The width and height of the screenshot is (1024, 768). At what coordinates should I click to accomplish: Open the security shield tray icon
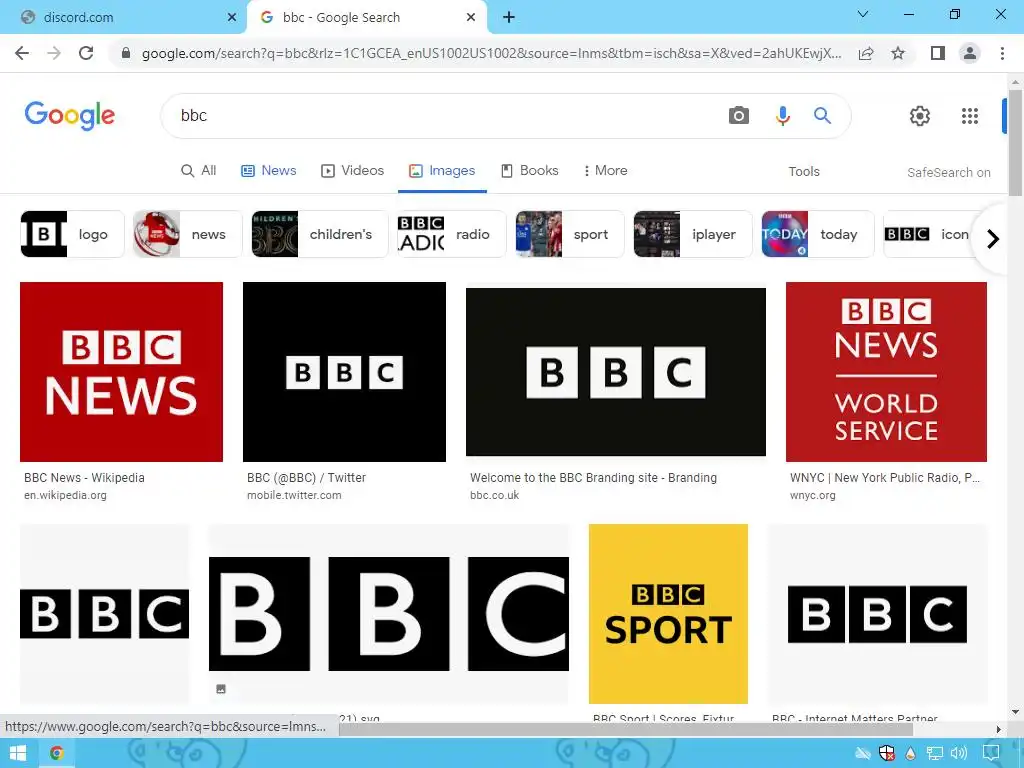(886, 754)
